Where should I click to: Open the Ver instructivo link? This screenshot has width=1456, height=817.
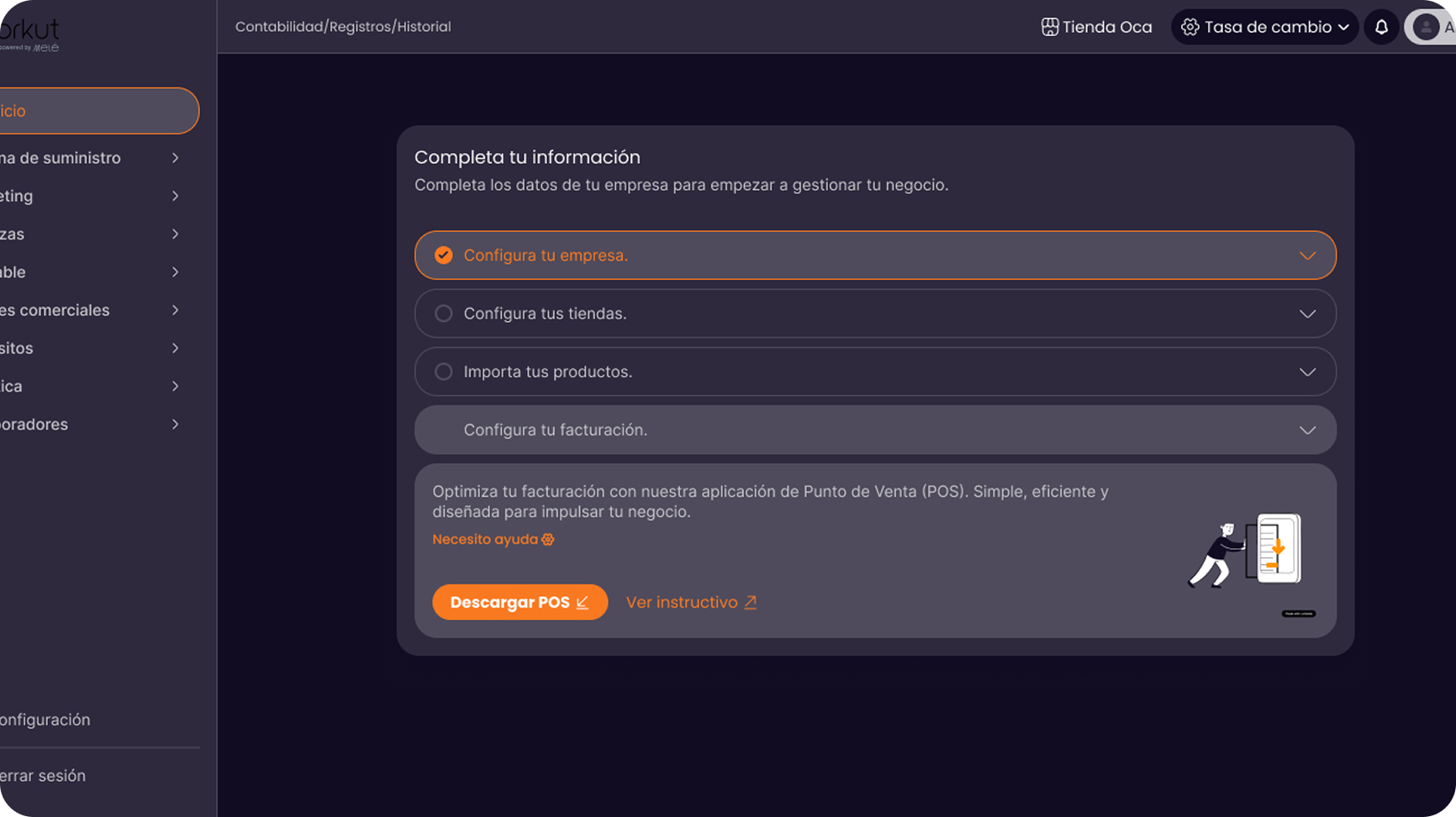(x=681, y=602)
